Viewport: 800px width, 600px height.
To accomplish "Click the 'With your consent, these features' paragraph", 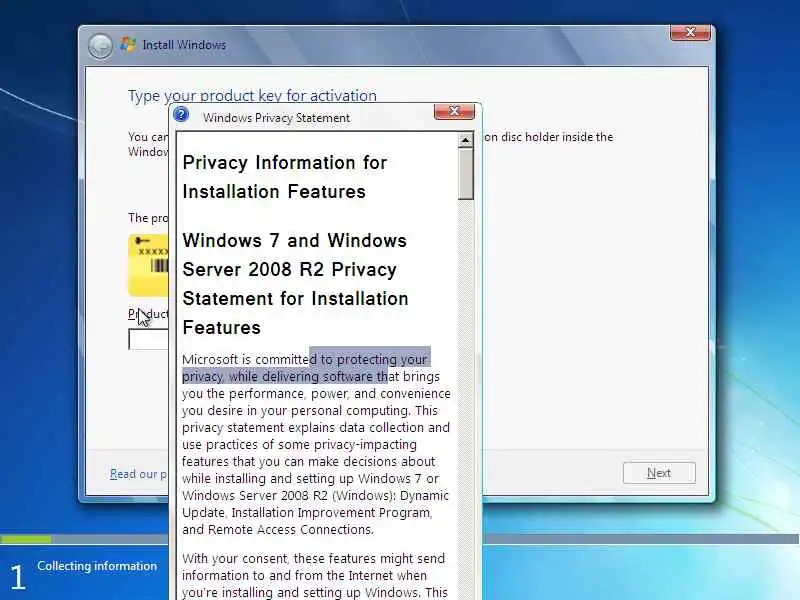I will click(x=314, y=576).
